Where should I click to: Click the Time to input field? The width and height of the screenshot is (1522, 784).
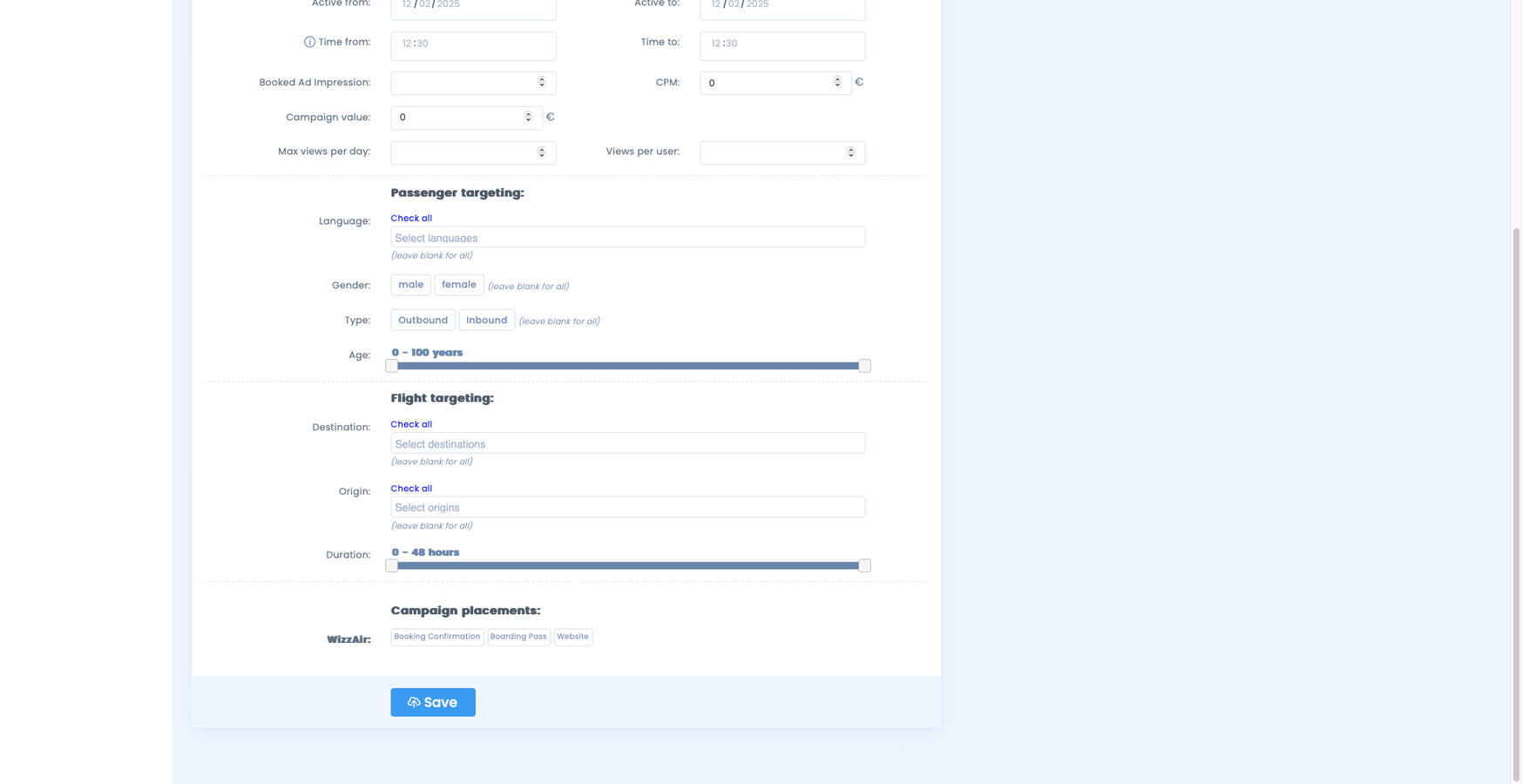point(781,45)
